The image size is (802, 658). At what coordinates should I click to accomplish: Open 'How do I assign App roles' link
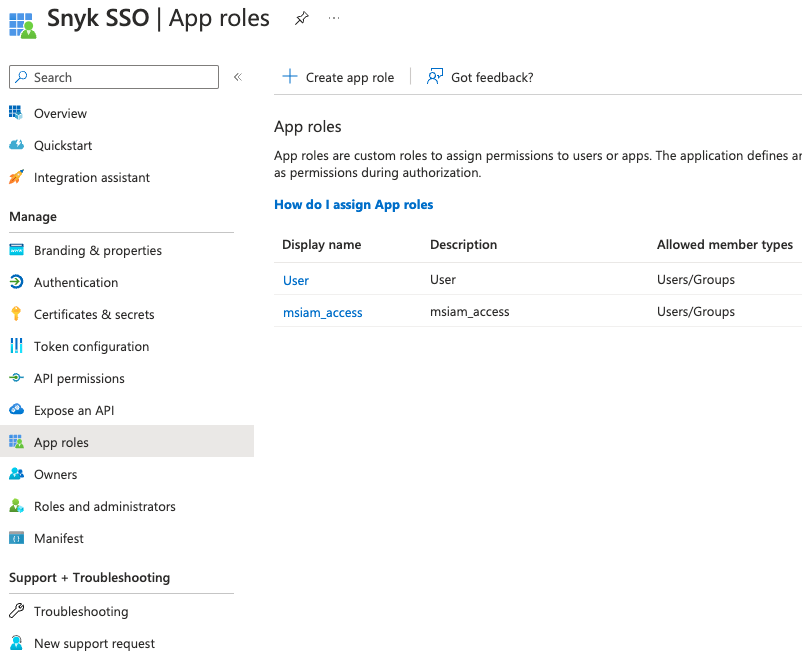click(x=353, y=205)
